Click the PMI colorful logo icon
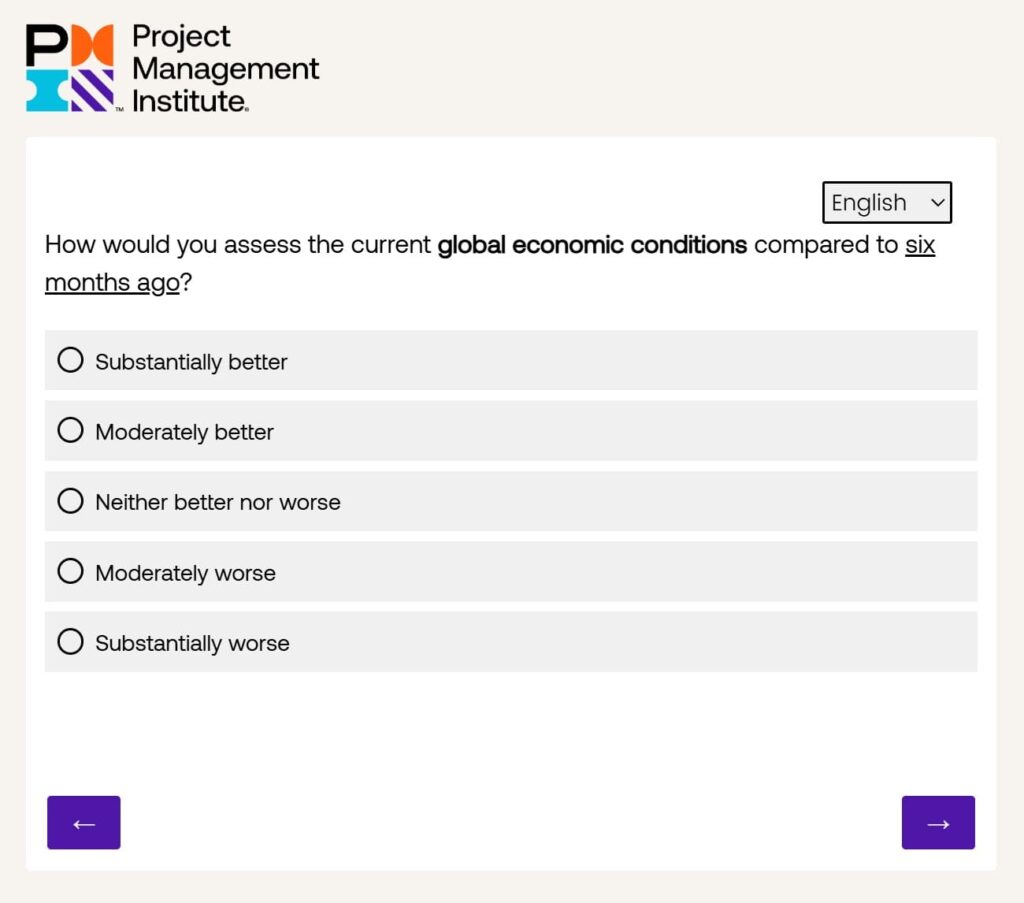The image size is (1024, 903). coord(69,68)
